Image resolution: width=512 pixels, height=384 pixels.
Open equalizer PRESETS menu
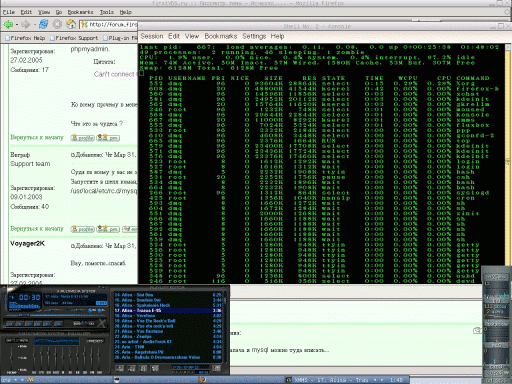coord(95,341)
